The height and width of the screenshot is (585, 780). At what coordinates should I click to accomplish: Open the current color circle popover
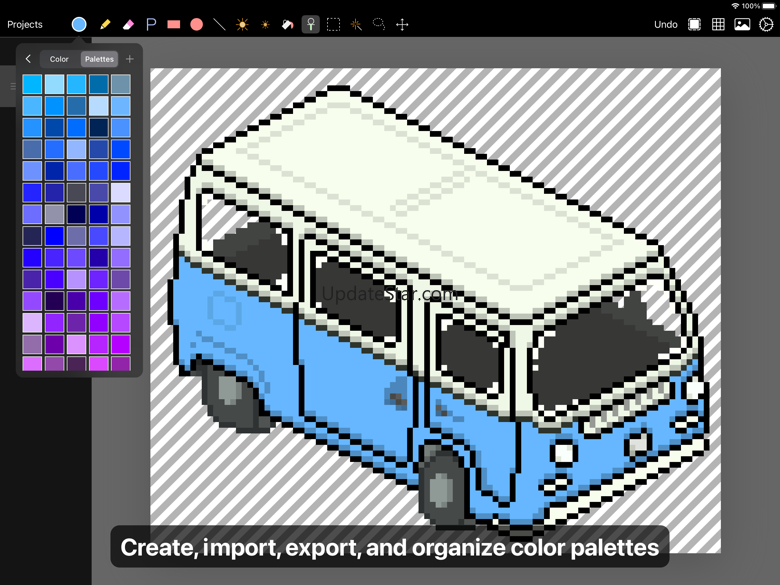point(79,24)
